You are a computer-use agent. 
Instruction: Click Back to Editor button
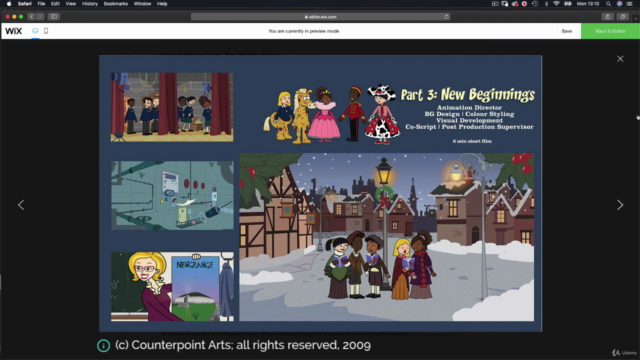pyautogui.click(x=610, y=31)
